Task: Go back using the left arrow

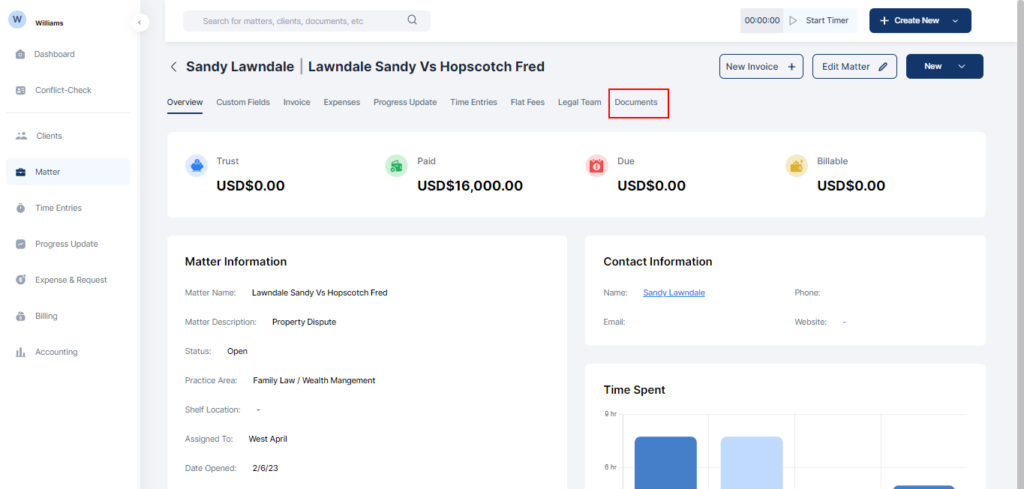Action: (173, 67)
